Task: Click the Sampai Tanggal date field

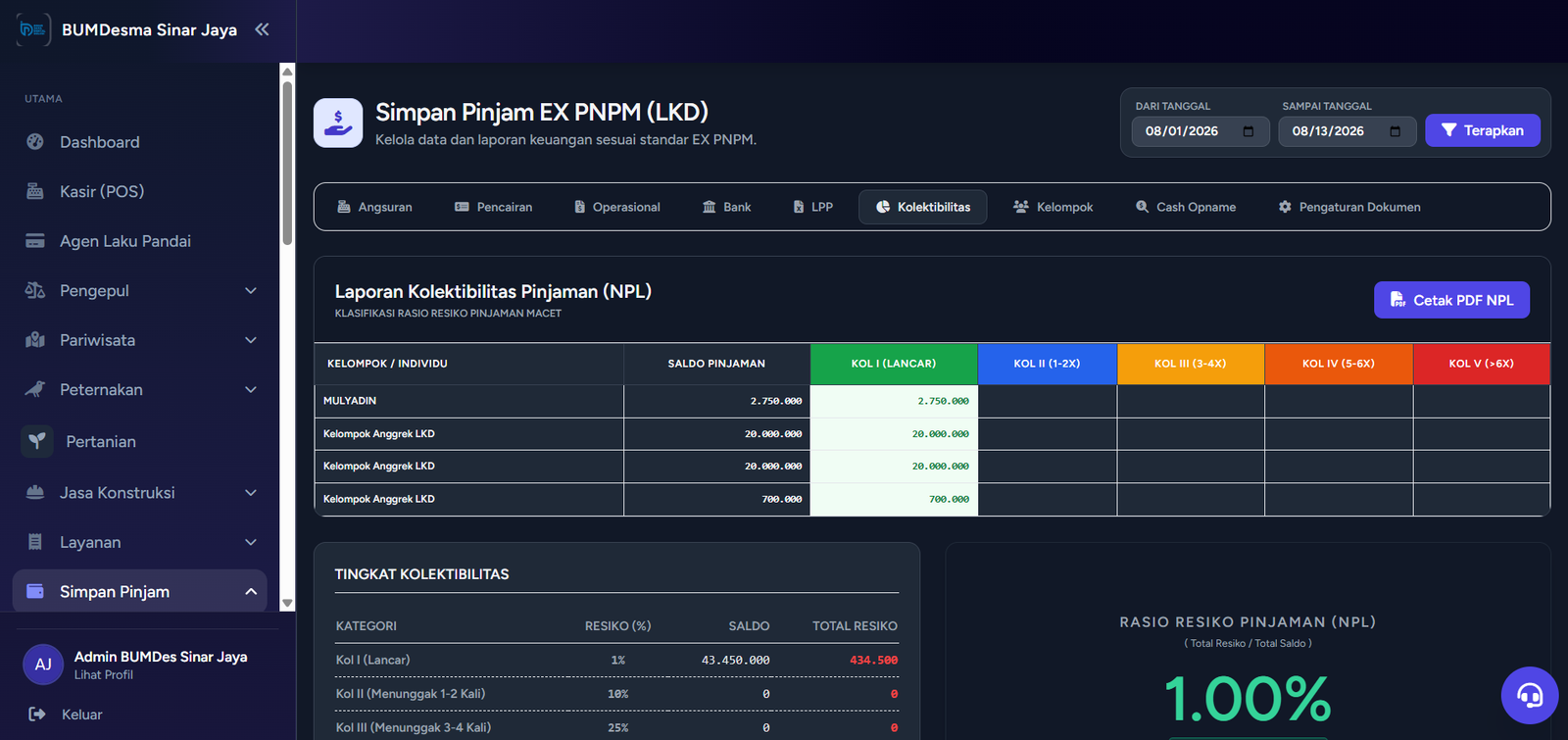Action: click(1347, 131)
